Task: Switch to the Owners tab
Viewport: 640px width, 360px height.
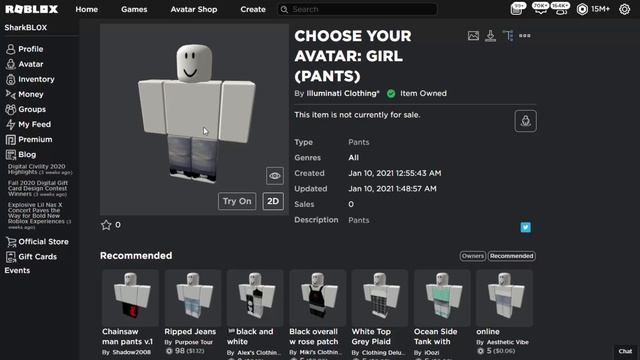Action: 473,256
